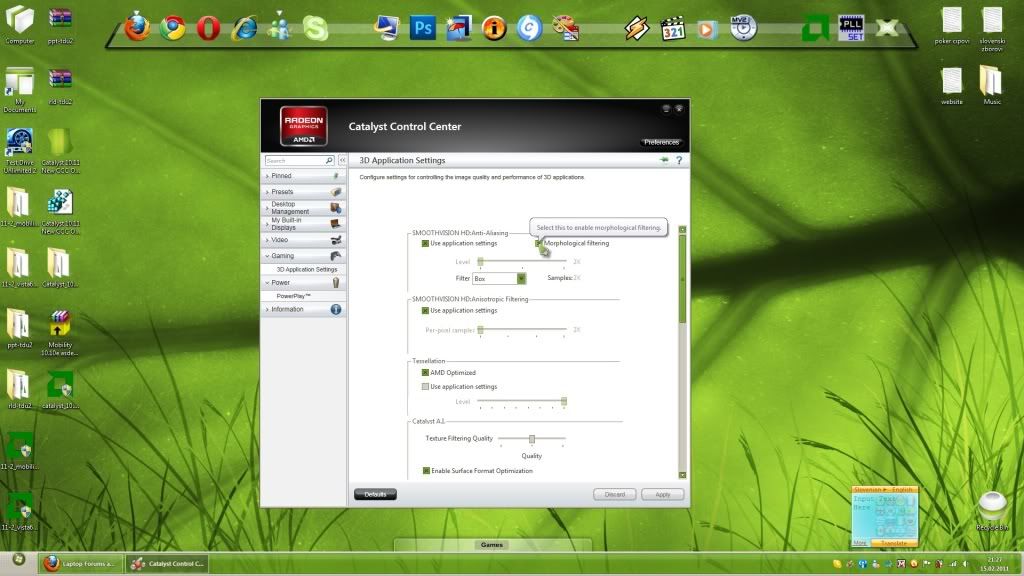1024x576 pixels.
Task: Launch Firefox from the top dock
Action: click(x=137, y=27)
